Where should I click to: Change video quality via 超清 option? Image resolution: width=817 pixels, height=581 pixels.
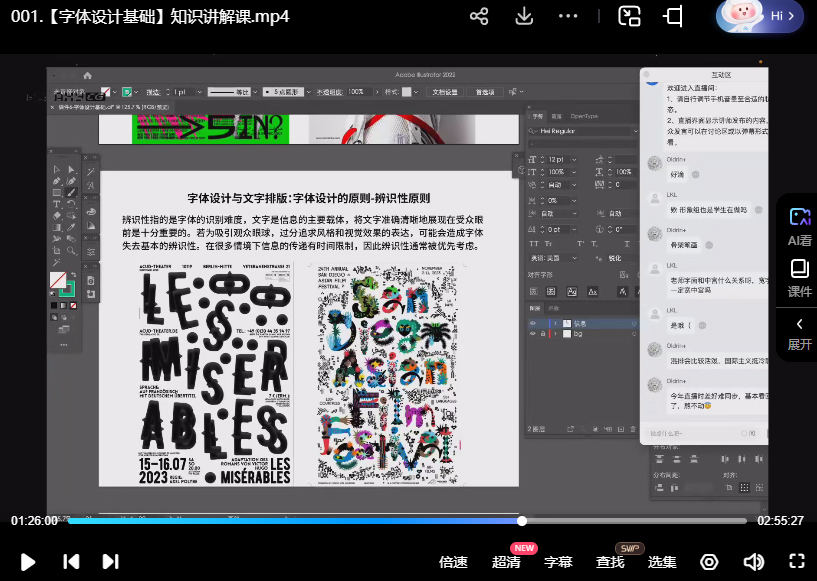(x=506, y=562)
